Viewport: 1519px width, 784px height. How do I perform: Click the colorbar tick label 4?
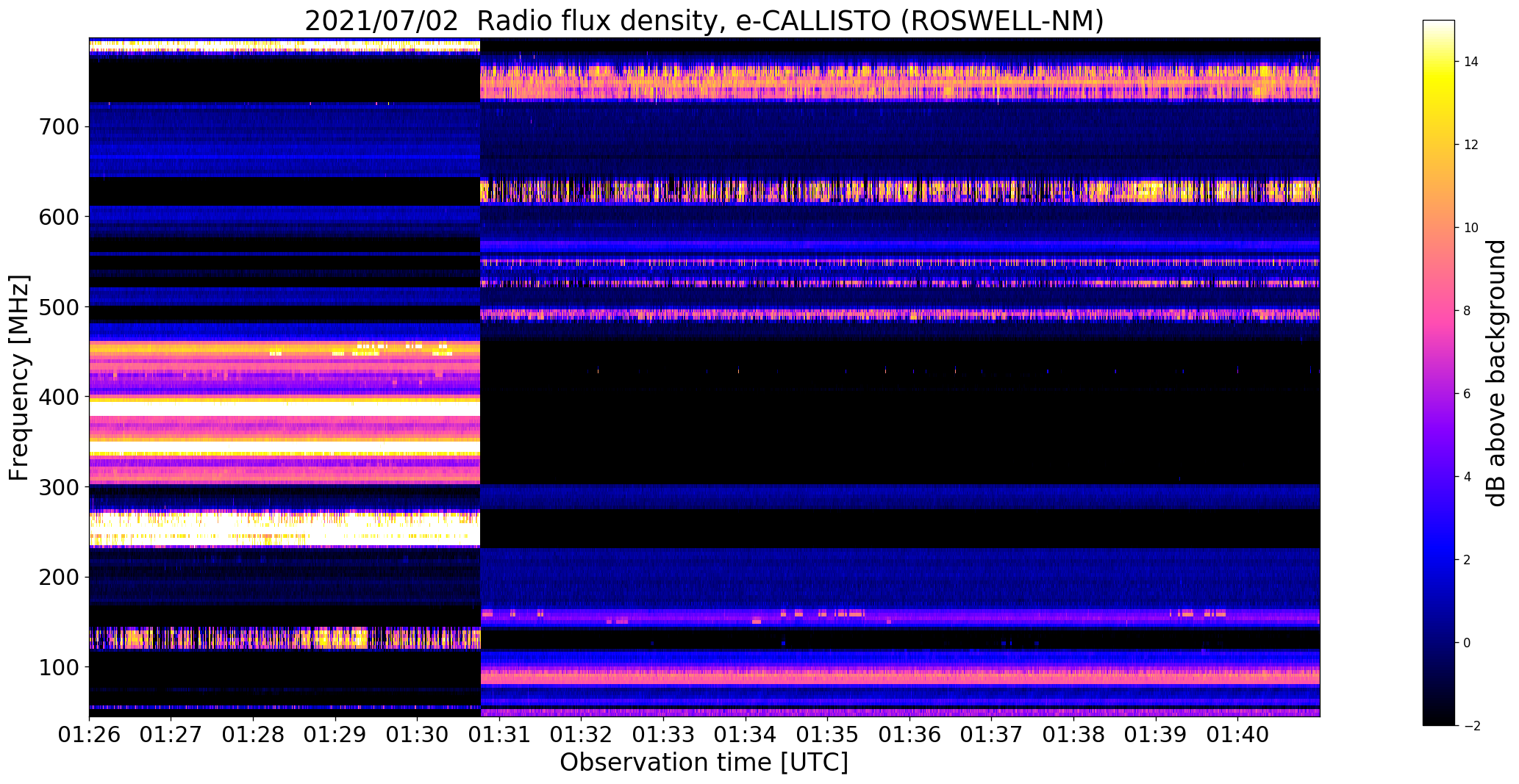(1467, 477)
